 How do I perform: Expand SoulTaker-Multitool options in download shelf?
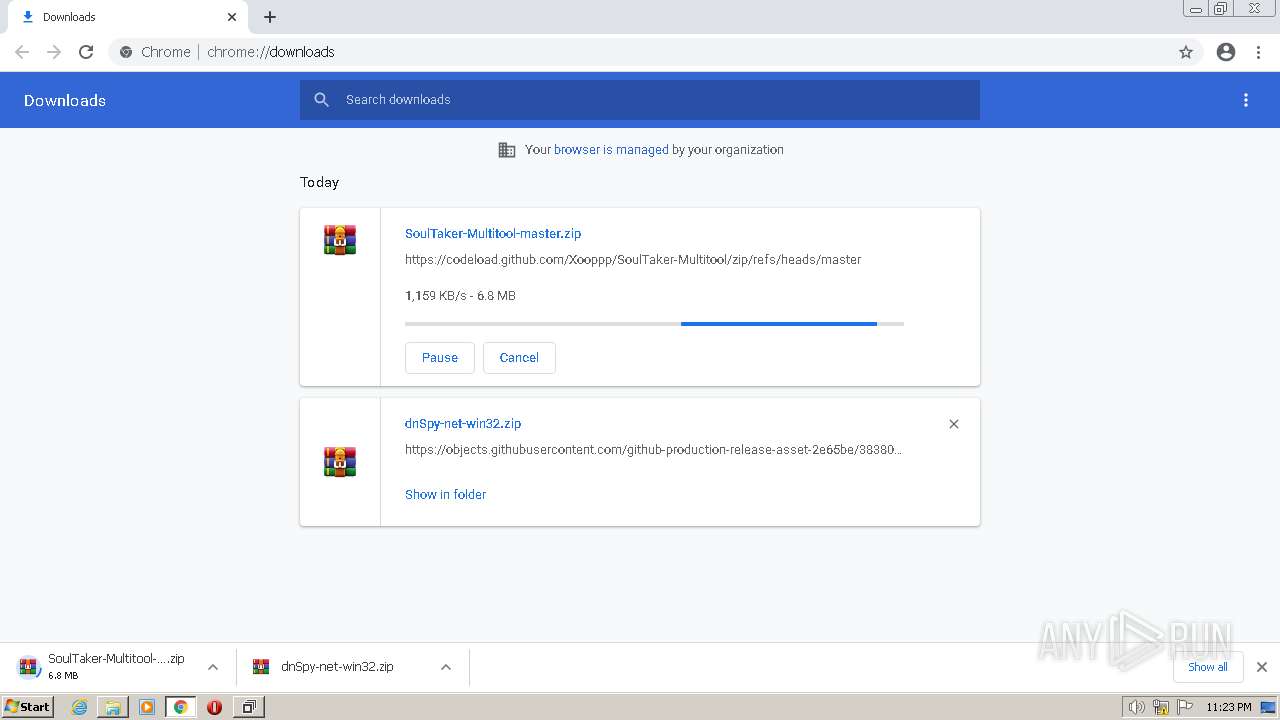point(213,667)
